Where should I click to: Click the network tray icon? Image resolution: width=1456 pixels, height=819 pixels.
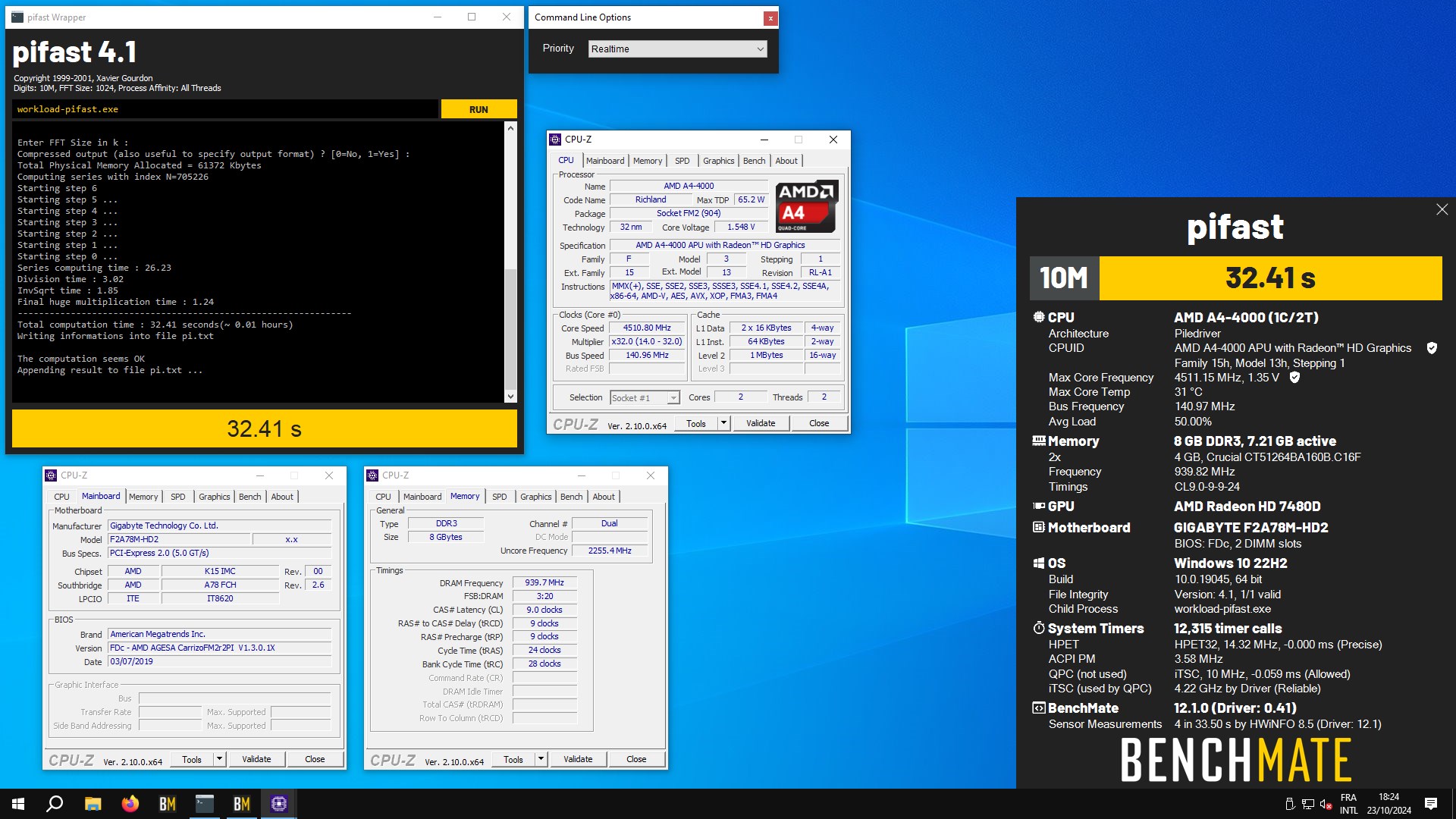[1308, 804]
